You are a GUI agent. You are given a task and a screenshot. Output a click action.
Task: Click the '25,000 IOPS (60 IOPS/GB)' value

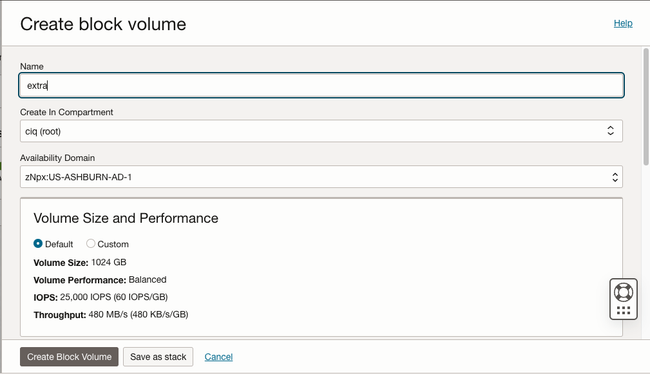pos(114,297)
